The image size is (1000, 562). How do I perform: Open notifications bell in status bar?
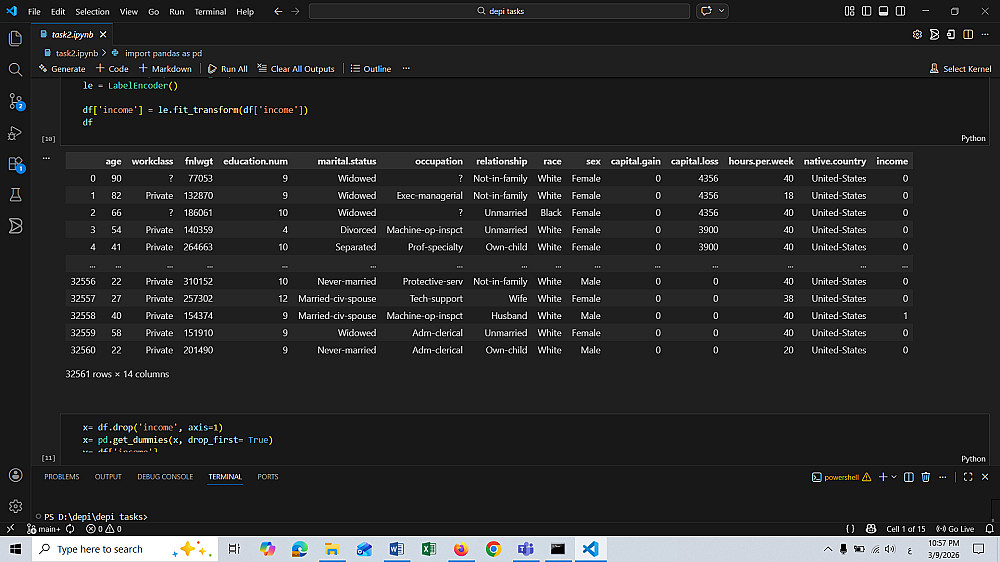point(989,529)
